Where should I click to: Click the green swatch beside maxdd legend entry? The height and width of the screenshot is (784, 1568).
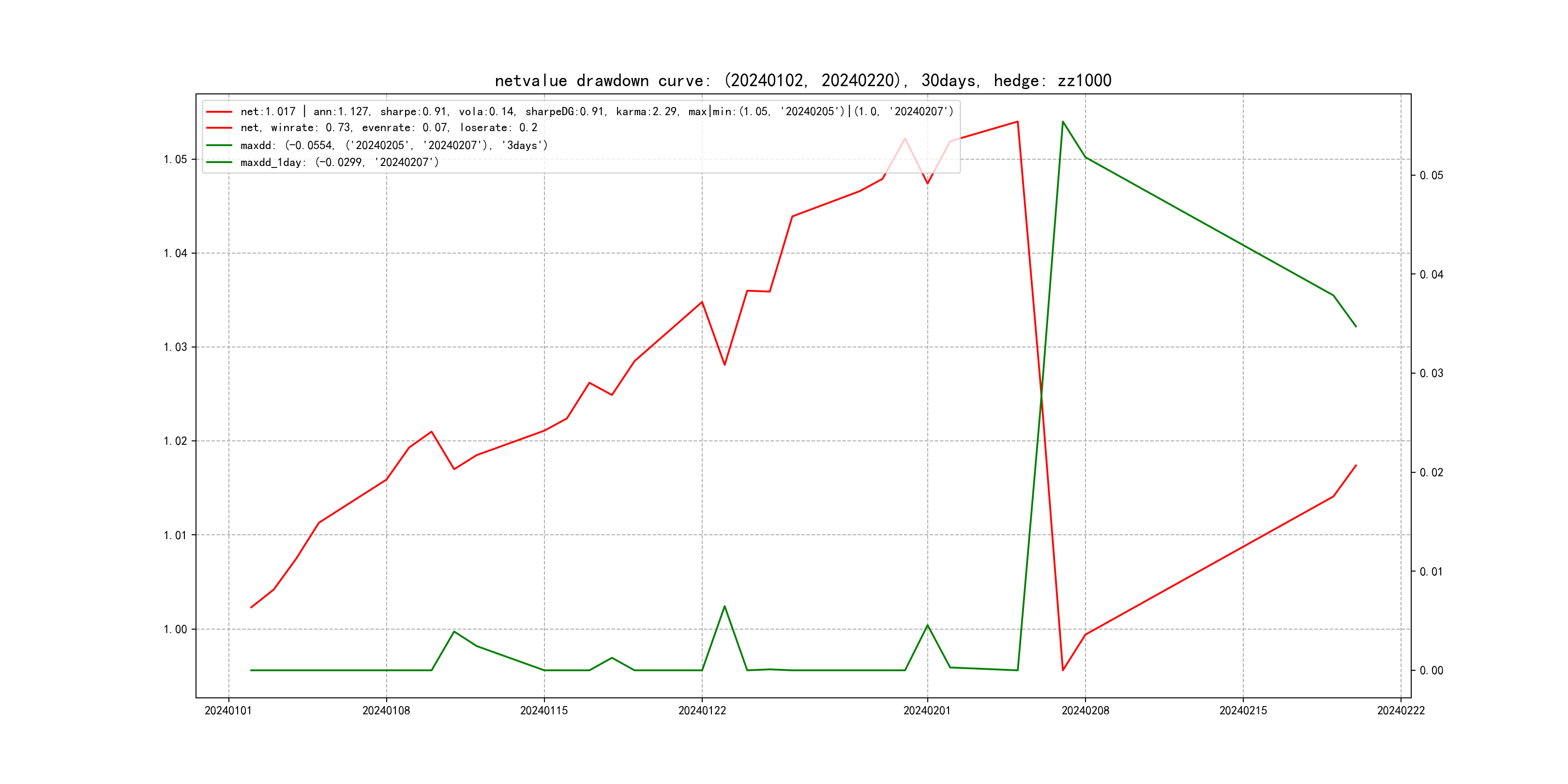219,146
